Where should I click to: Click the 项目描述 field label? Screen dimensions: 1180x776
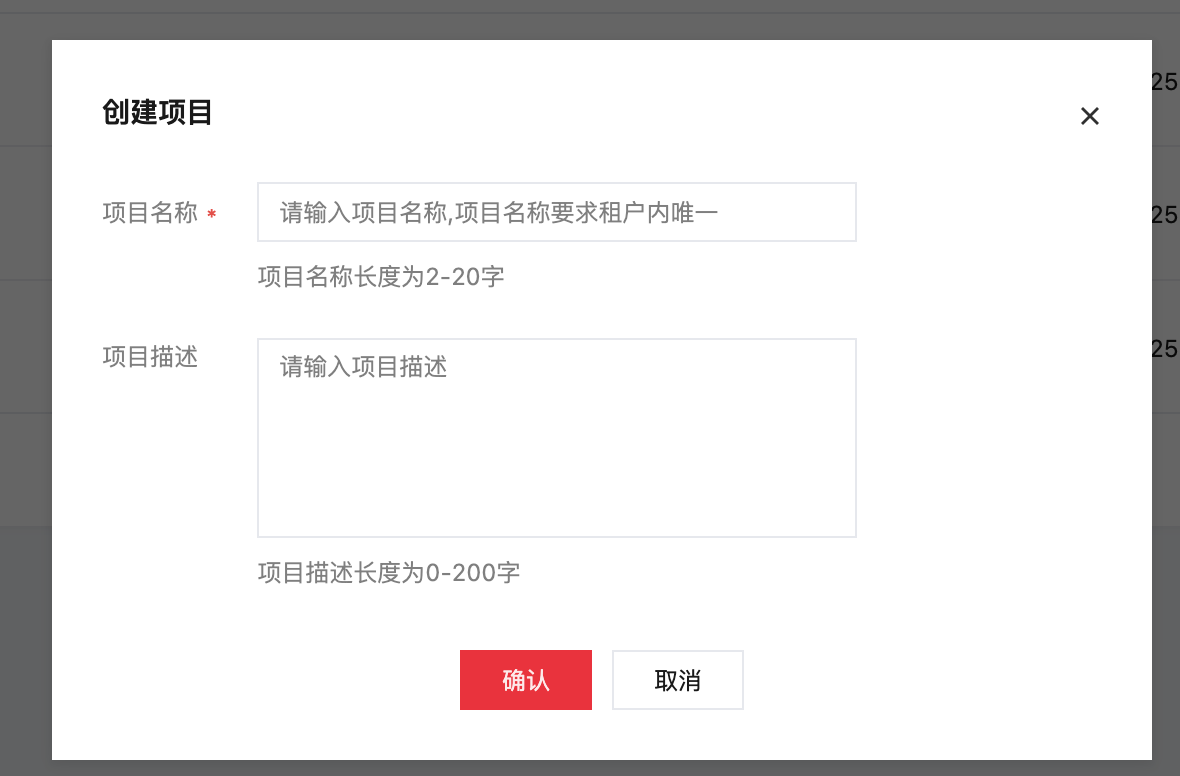point(150,357)
